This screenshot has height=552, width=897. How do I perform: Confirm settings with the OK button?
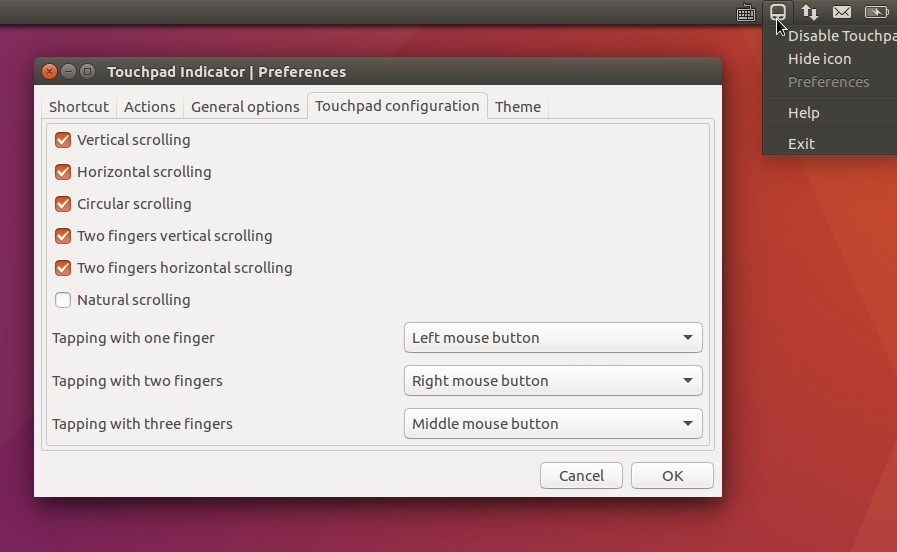672,476
